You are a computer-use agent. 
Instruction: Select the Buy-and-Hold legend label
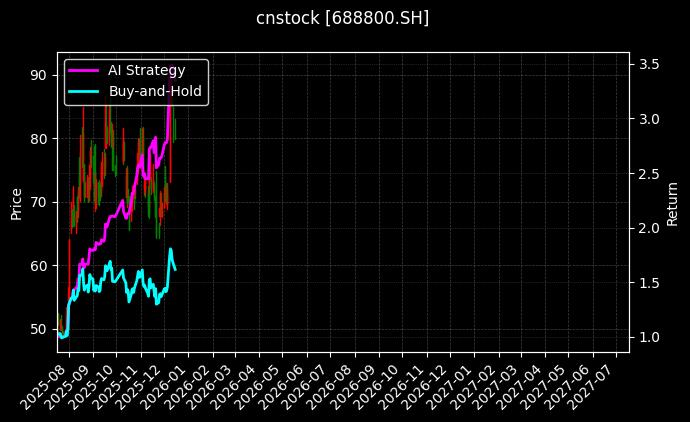tap(155, 91)
